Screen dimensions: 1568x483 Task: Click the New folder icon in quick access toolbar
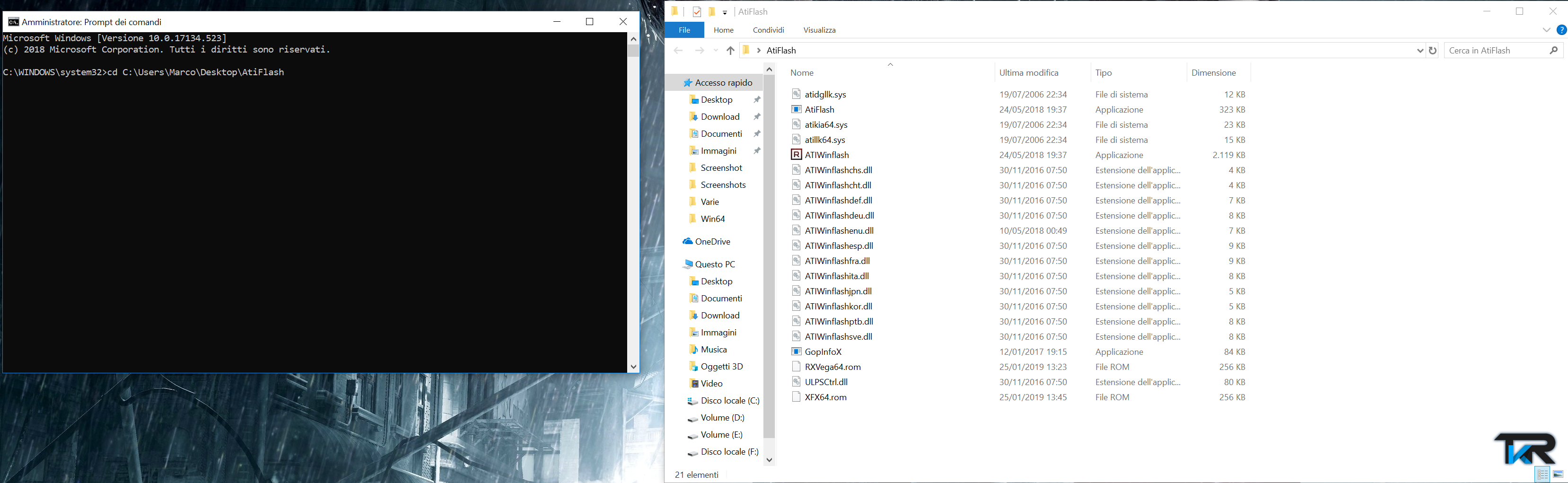[711, 11]
